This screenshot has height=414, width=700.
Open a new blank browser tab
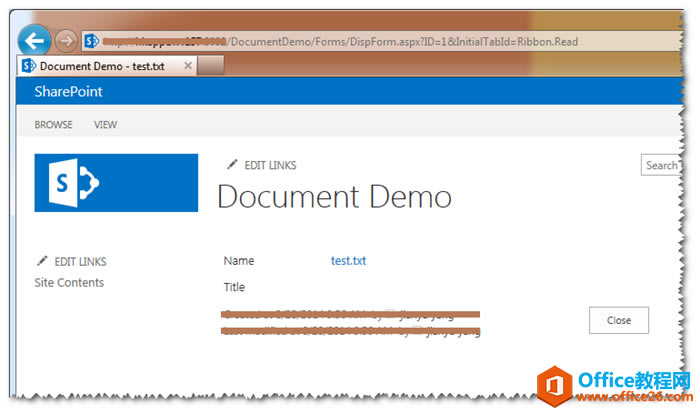pos(211,66)
